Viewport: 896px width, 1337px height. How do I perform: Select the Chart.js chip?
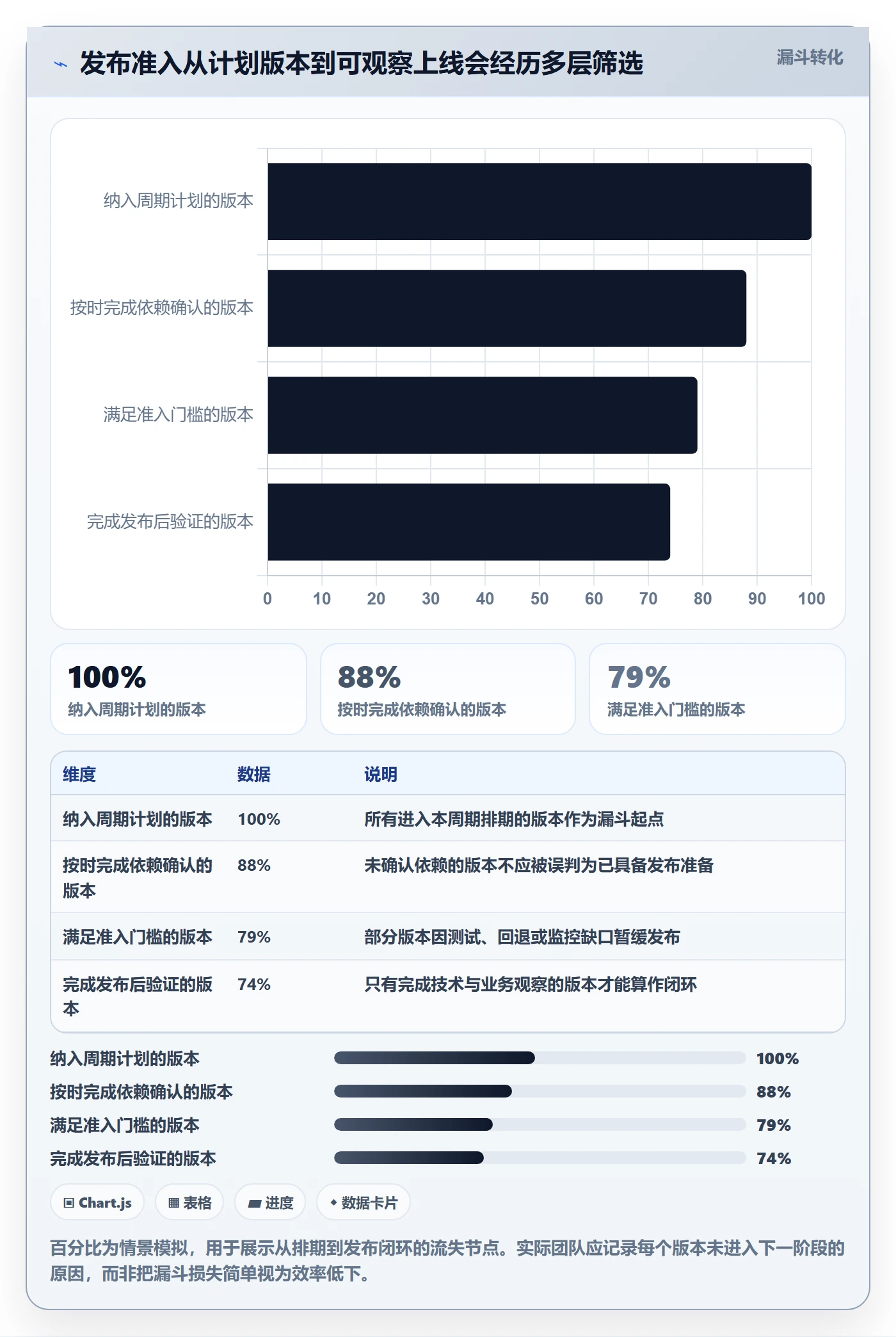click(97, 1203)
